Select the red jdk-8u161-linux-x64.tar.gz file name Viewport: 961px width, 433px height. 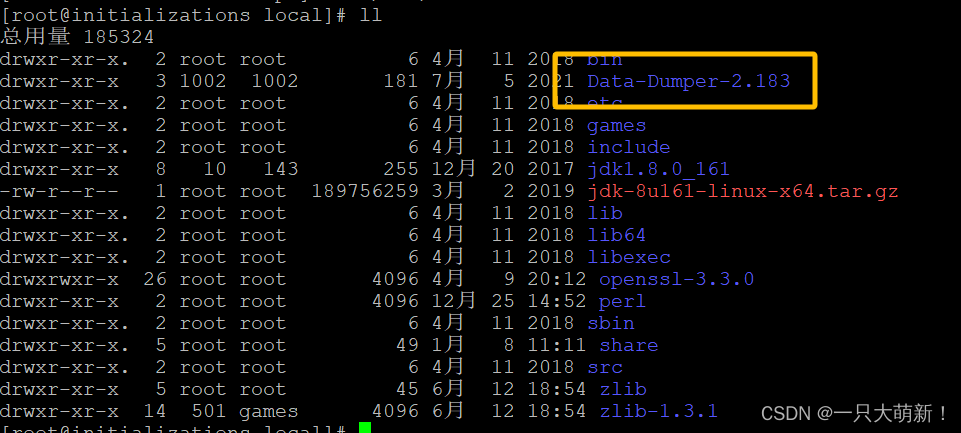743,191
